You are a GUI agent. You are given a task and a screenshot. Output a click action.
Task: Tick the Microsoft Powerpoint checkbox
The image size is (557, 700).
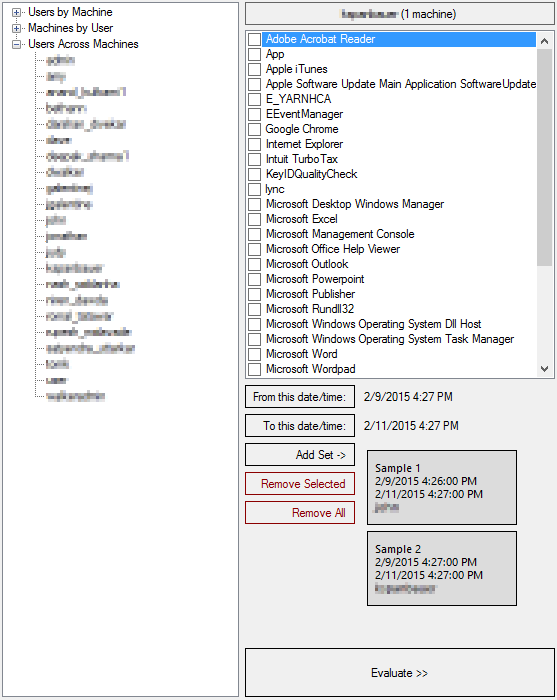(254, 279)
